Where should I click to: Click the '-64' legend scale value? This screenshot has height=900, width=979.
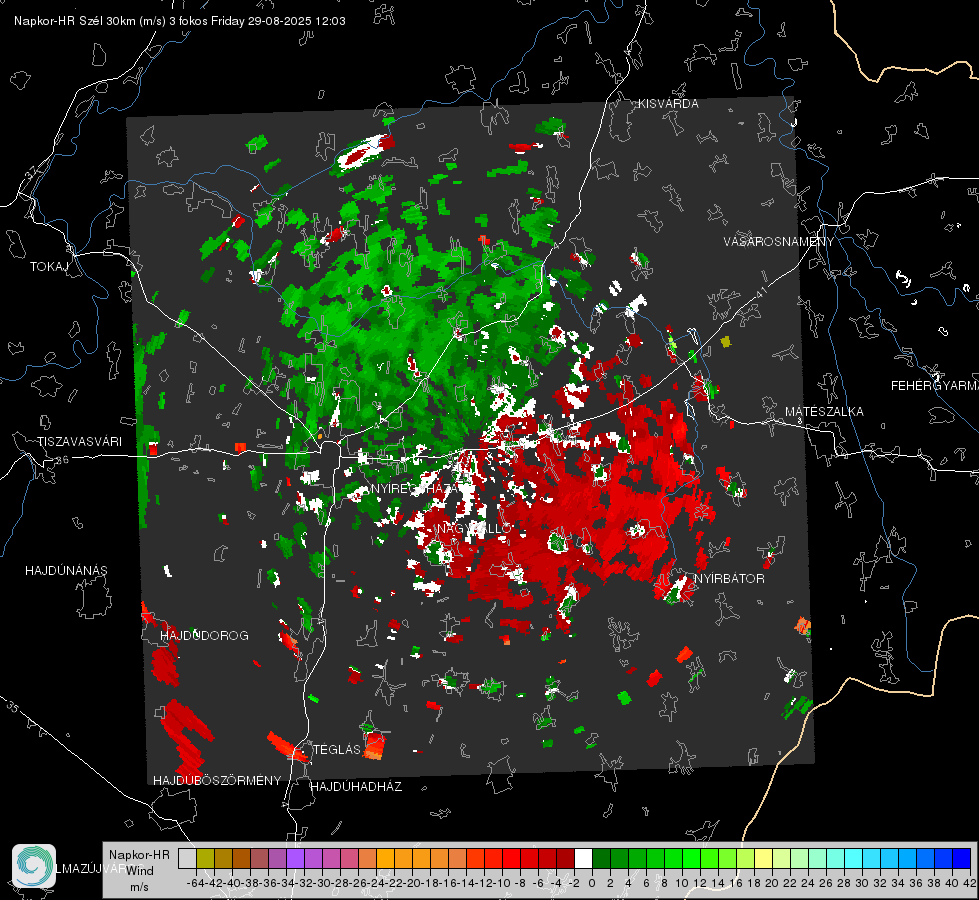[196, 883]
